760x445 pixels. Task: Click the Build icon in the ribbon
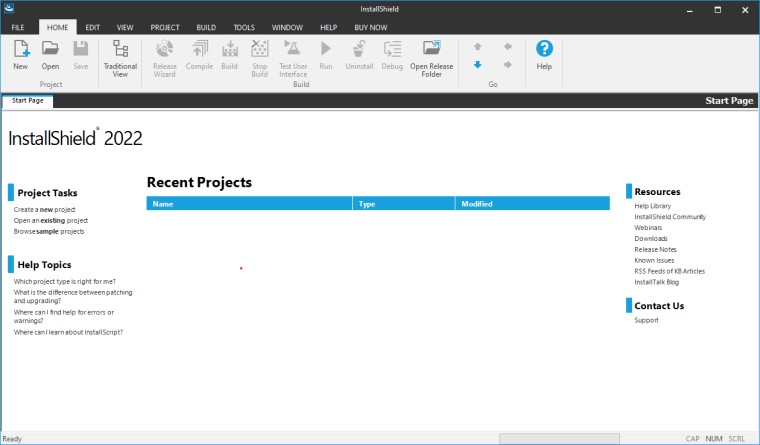(x=230, y=49)
